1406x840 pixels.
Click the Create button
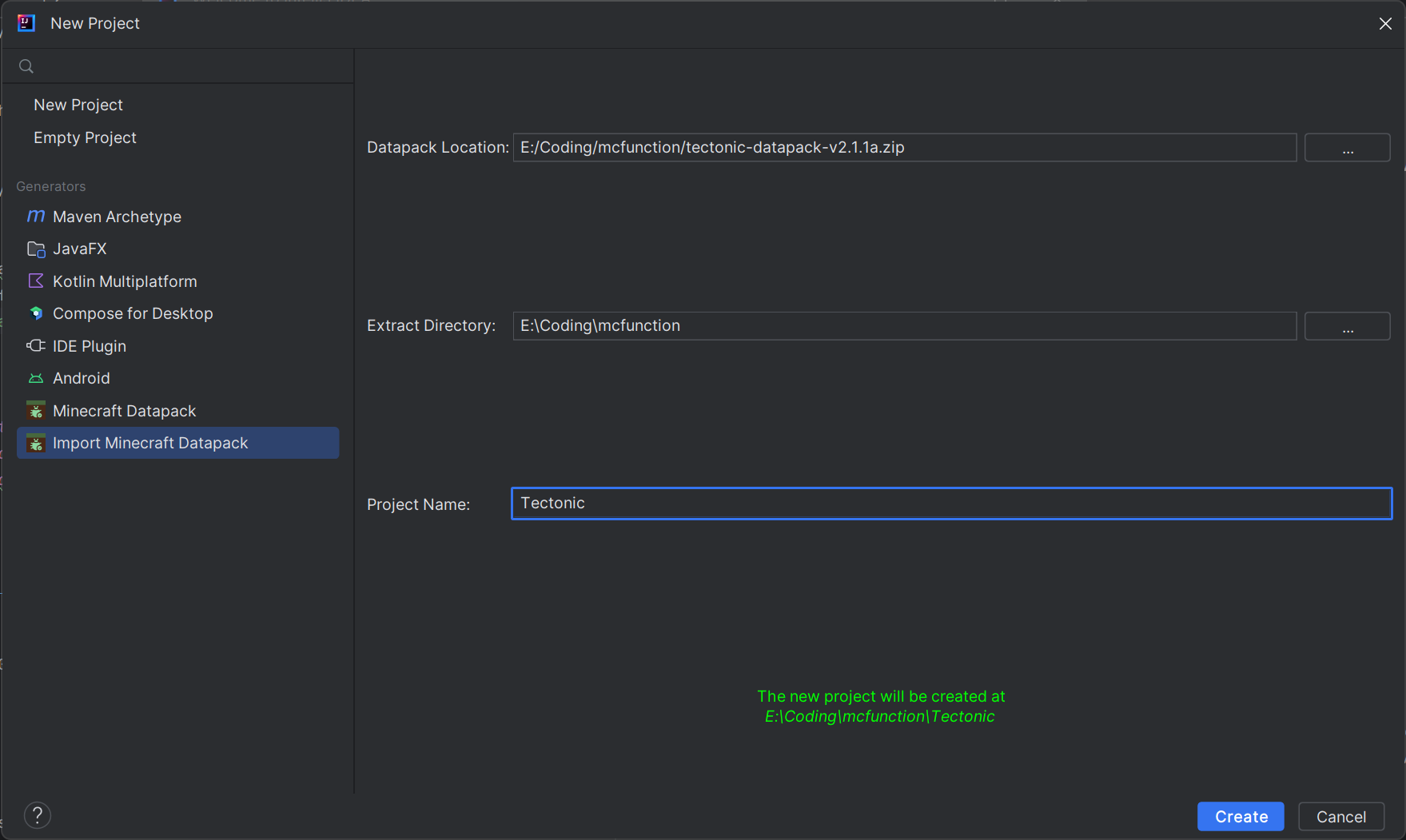pos(1241,816)
